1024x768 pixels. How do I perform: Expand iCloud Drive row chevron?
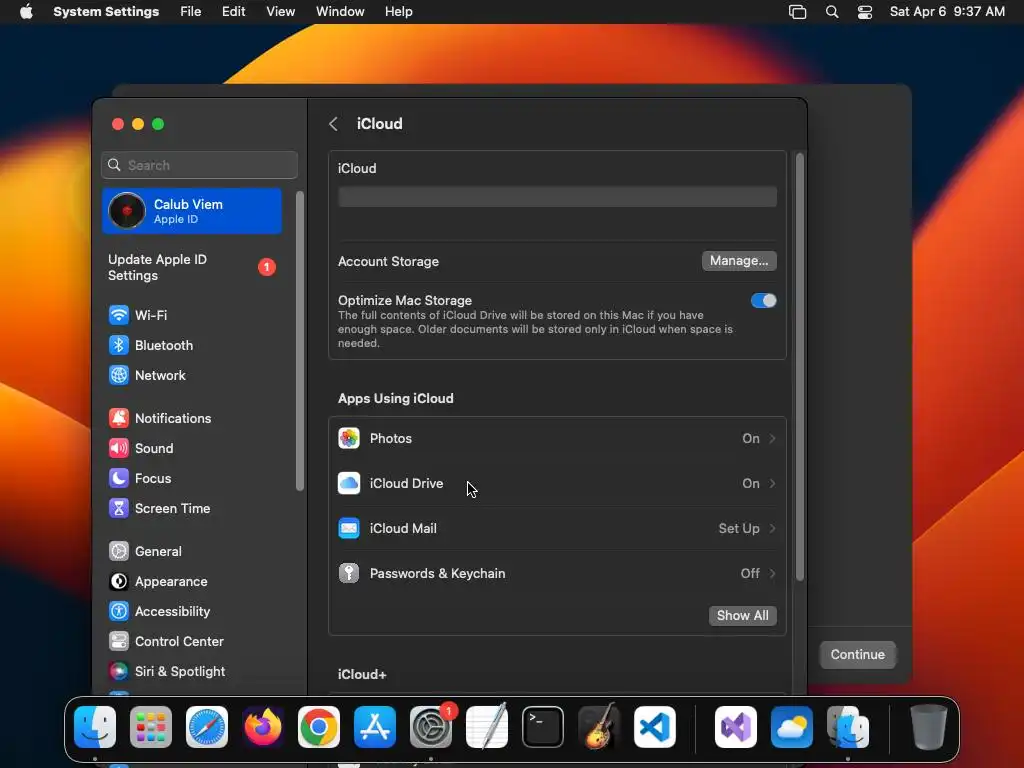[773, 483]
